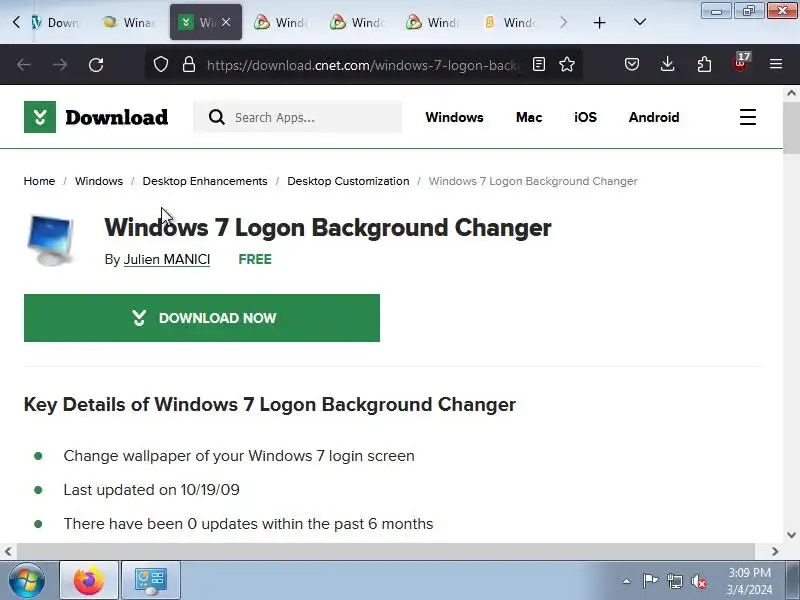The width and height of the screenshot is (800, 600).
Task: Open the Julien MANICI author link
Action: coord(167,259)
